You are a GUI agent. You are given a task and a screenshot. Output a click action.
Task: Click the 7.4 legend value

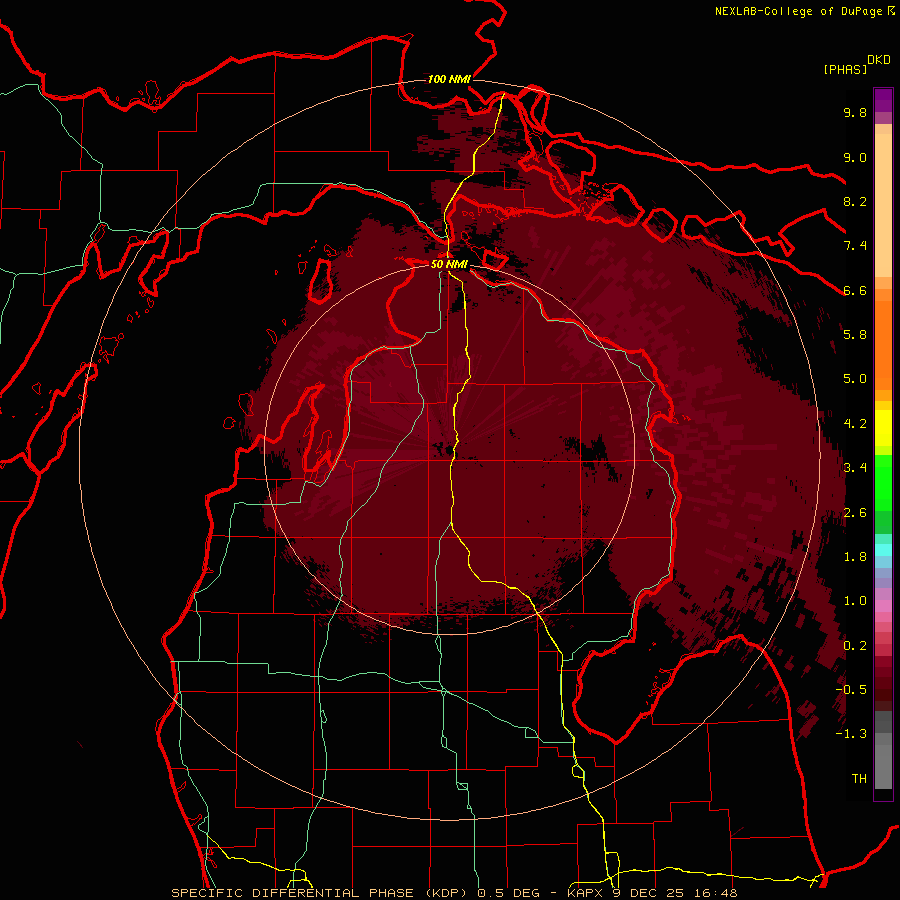click(855, 246)
